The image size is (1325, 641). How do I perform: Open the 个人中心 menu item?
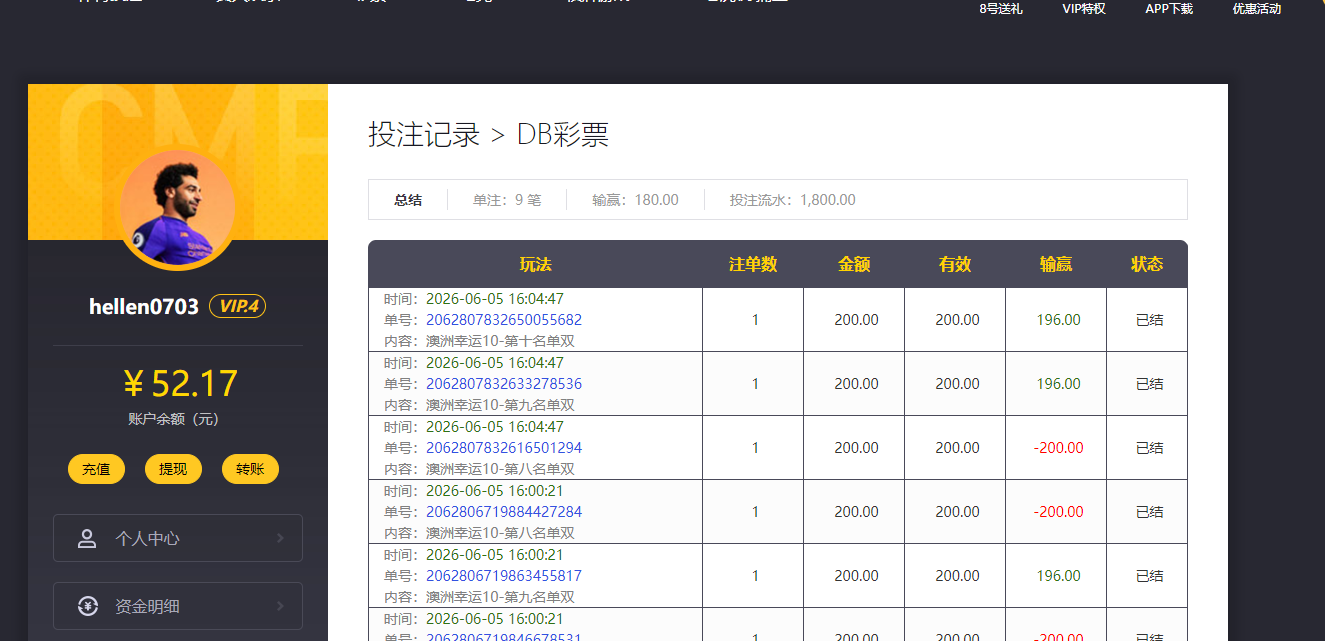[178, 539]
